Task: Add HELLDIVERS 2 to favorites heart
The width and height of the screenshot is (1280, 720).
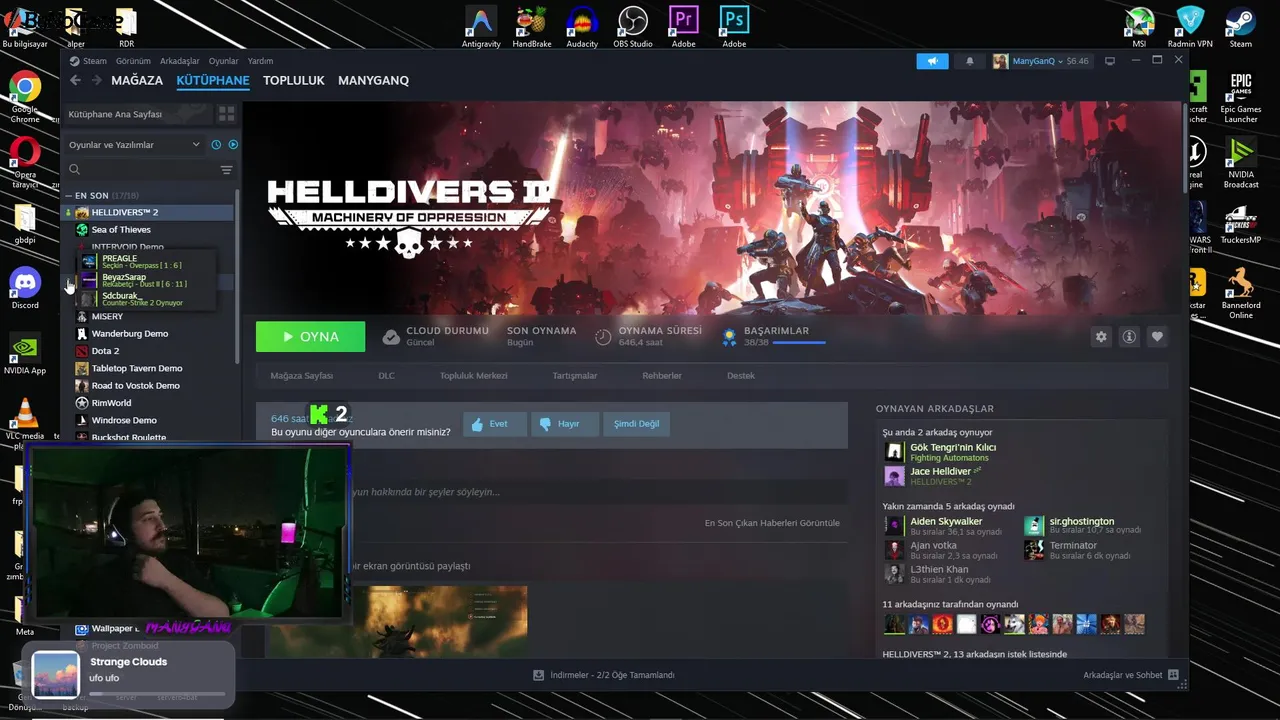Action: pyautogui.click(x=1157, y=337)
